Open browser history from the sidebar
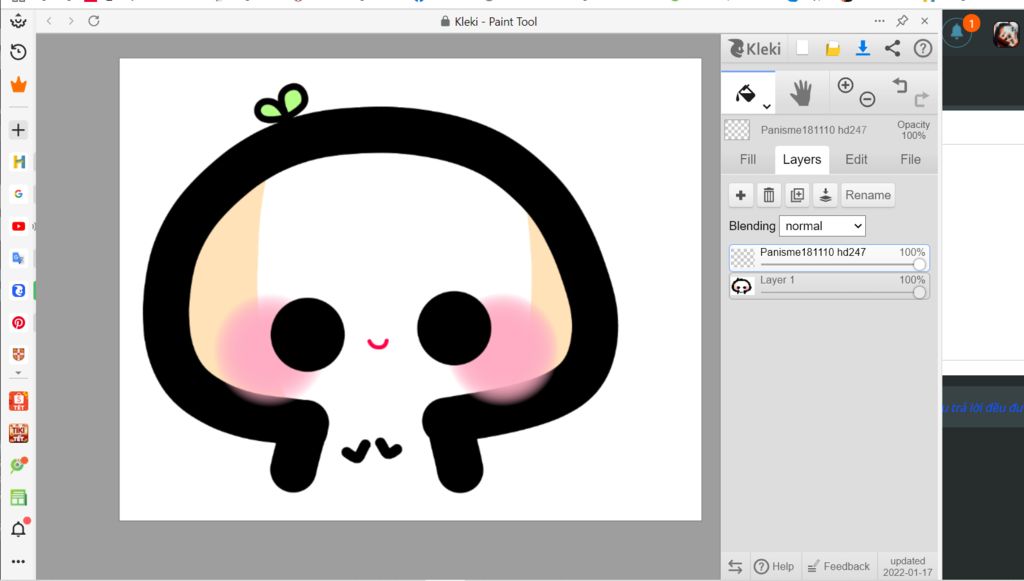Screen dimensions: 1024x581 point(18,52)
